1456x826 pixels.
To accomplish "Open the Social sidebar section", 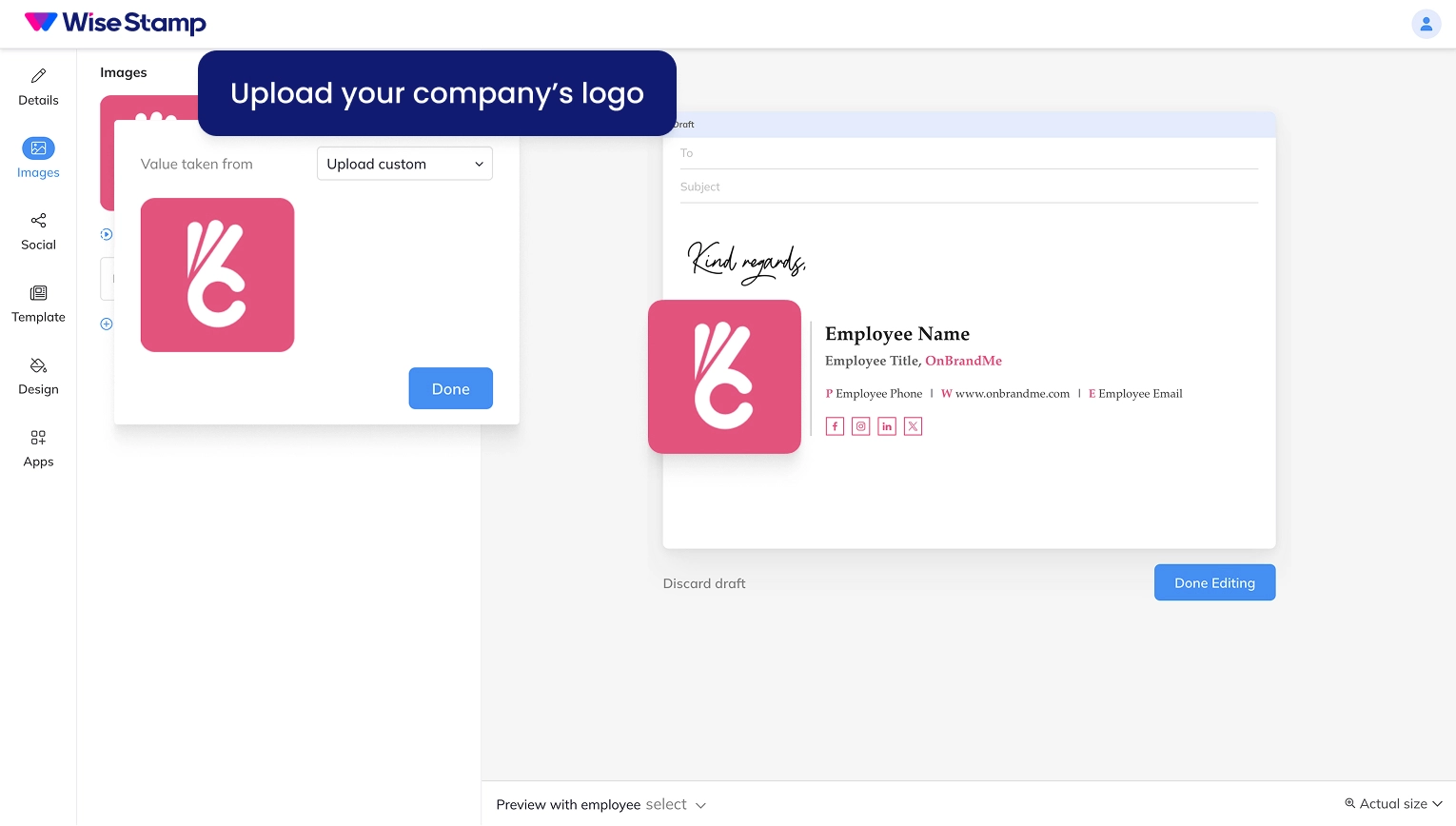I will coord(38,231).
